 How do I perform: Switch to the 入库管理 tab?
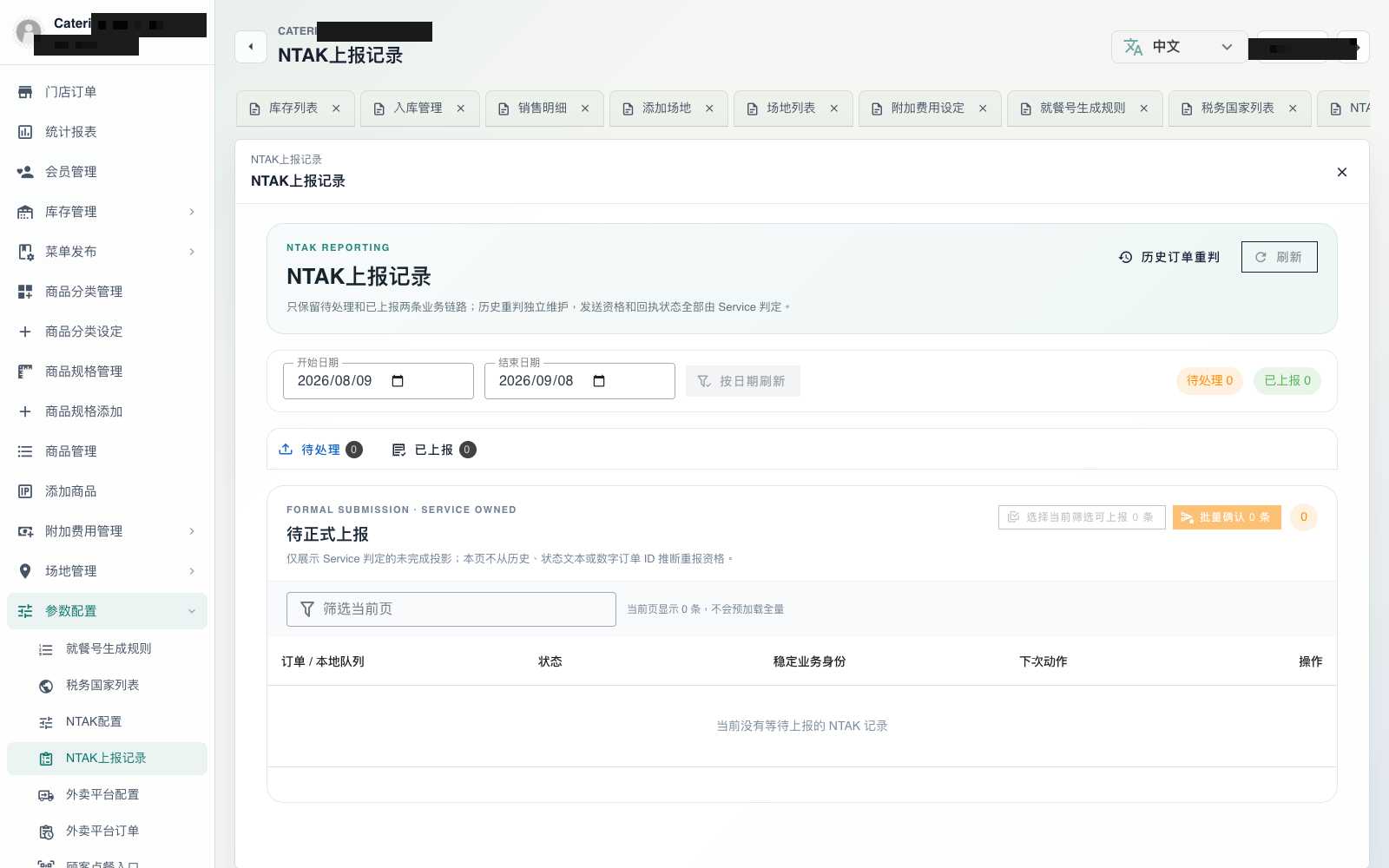coord(420,108)
